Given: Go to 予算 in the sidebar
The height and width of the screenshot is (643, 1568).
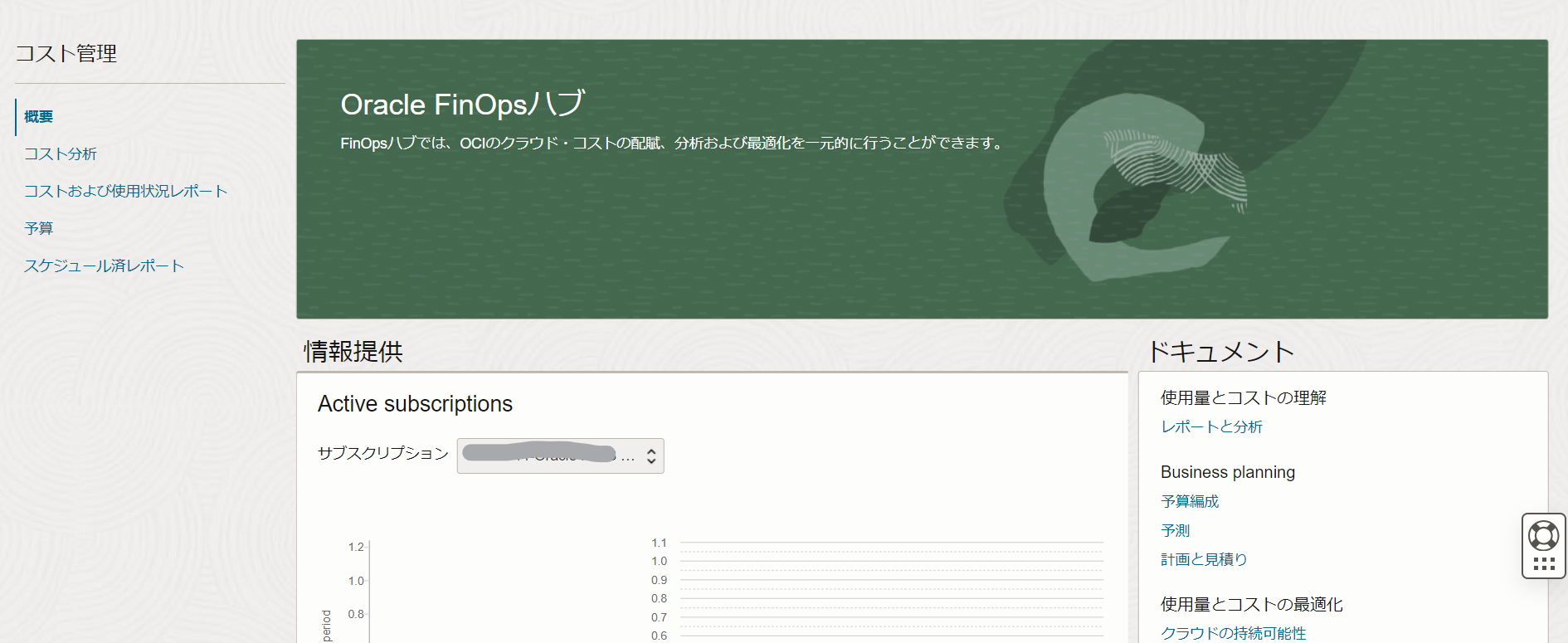Looking at the screenshot, I should tap(39, 229).
